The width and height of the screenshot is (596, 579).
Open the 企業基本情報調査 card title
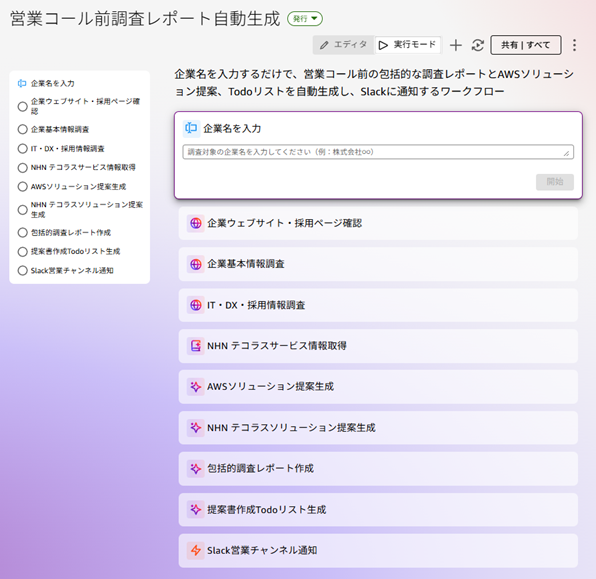click(x=246, y=264)
